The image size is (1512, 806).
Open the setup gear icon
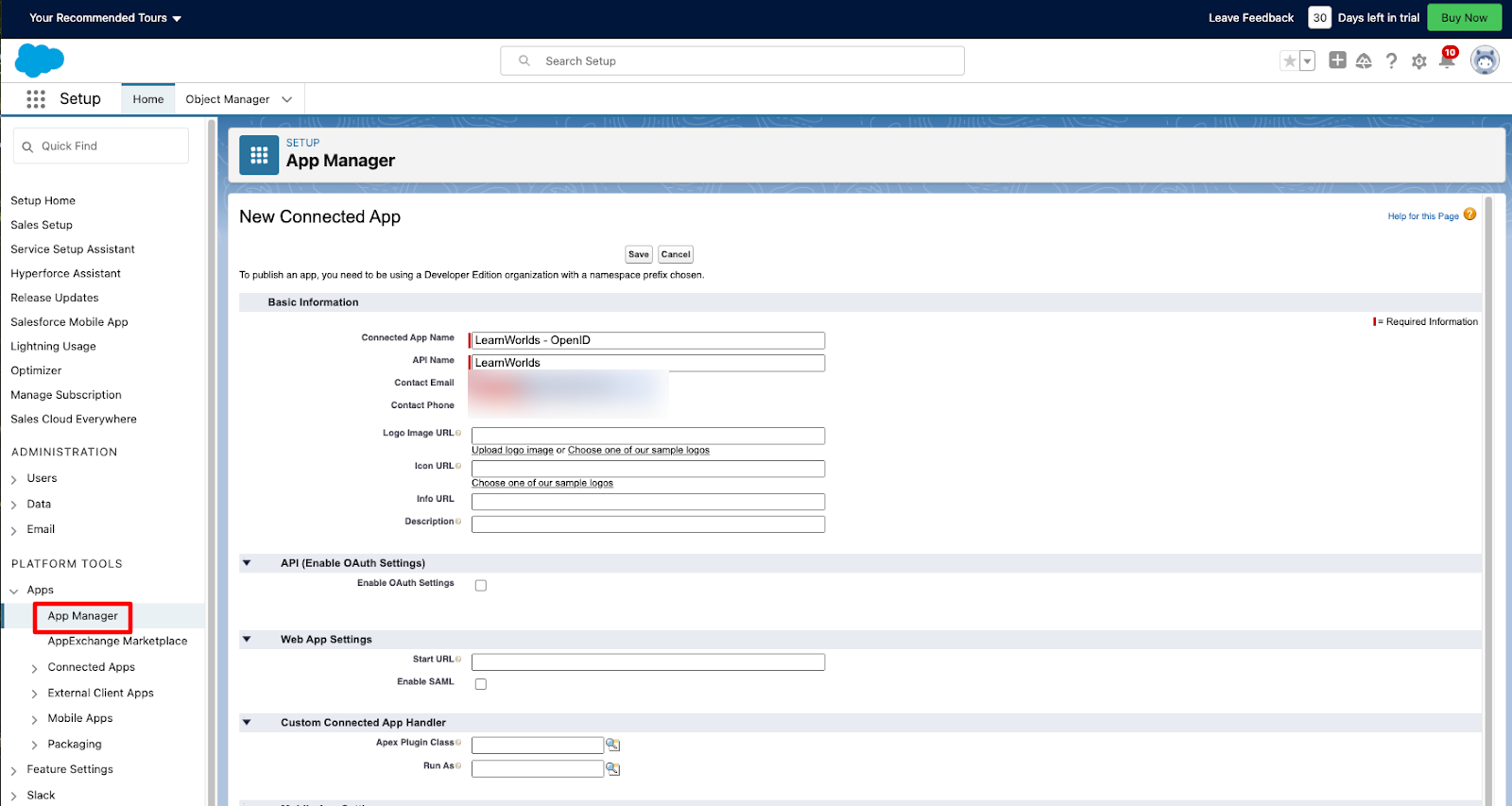1418,61
